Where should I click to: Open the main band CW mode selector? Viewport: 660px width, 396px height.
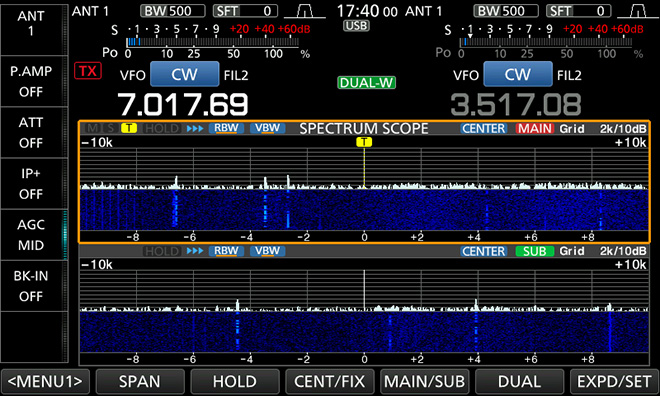tap(184, 74)
